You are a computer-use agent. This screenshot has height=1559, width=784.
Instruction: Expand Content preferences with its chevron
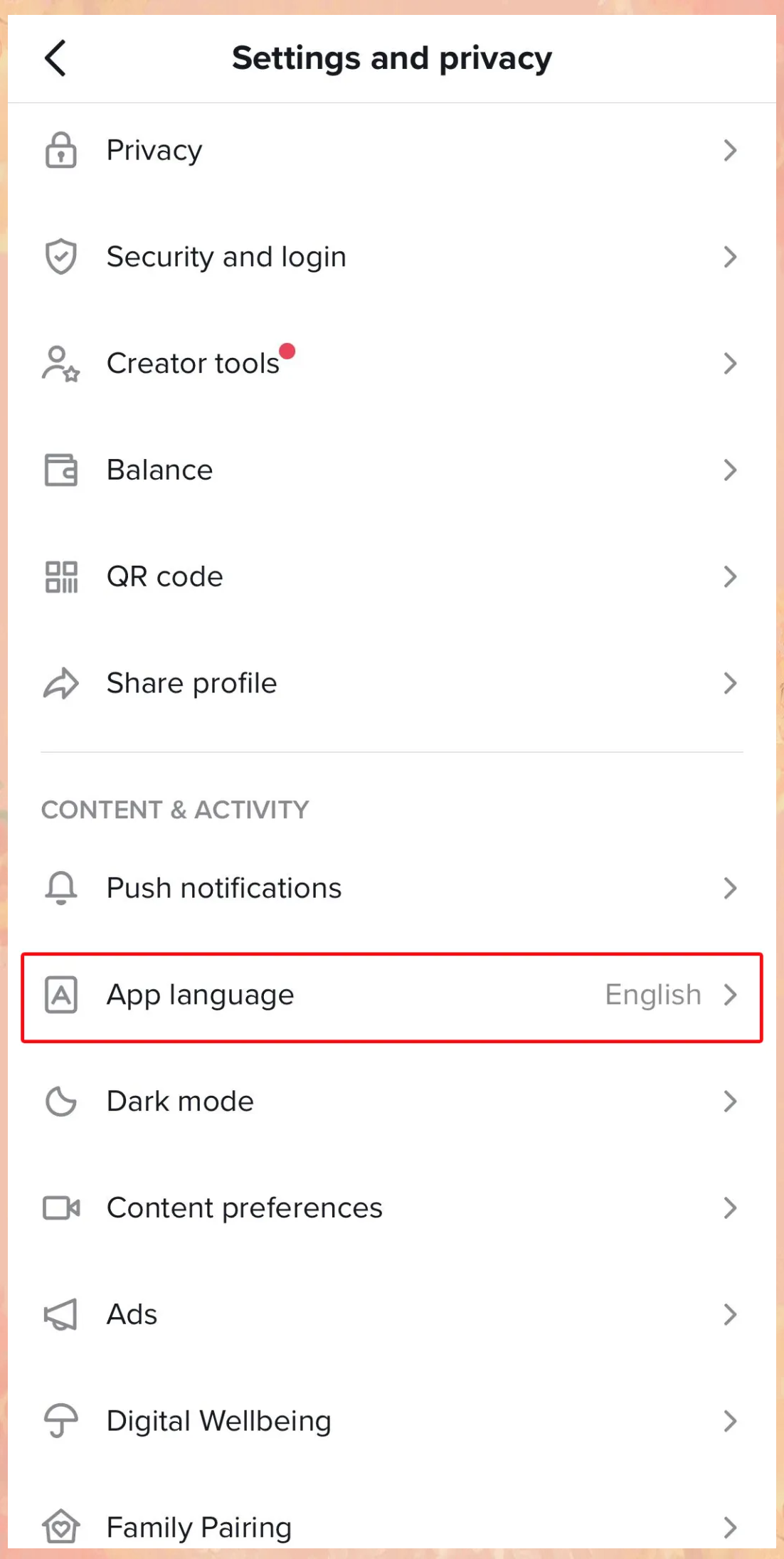(730, 1207)
